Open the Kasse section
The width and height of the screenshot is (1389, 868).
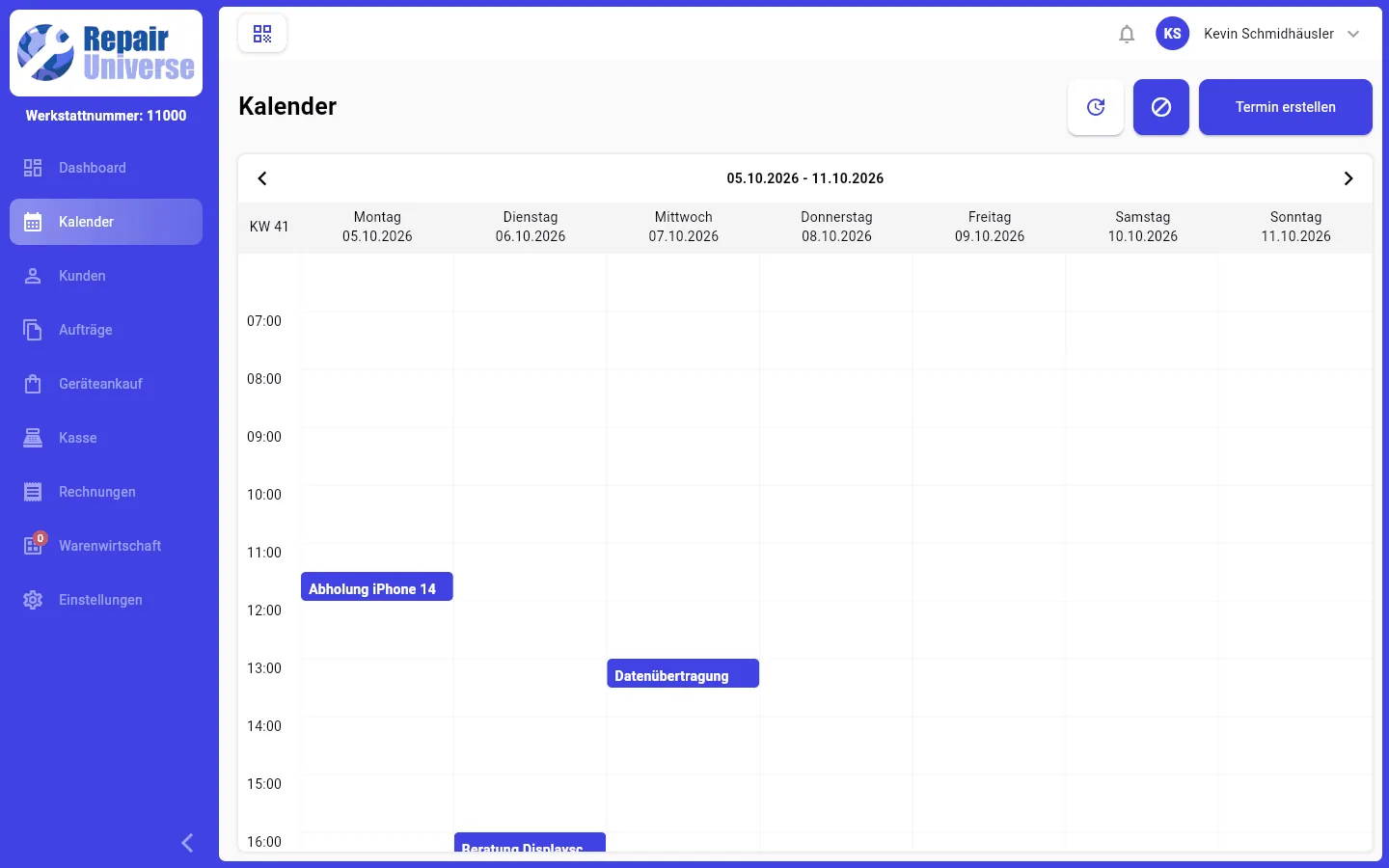(x=106, y=438)
